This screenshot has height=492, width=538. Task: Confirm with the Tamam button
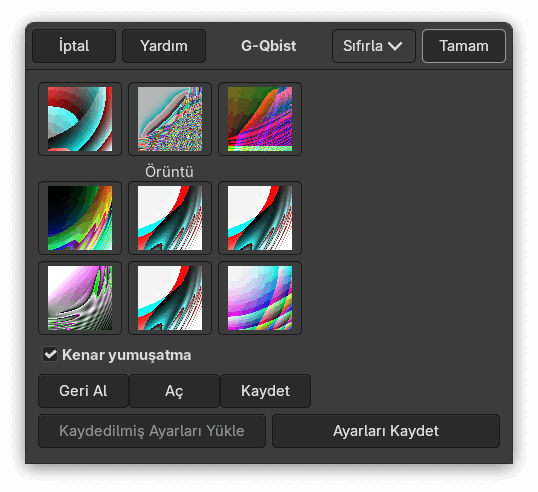tap(464, 46)
